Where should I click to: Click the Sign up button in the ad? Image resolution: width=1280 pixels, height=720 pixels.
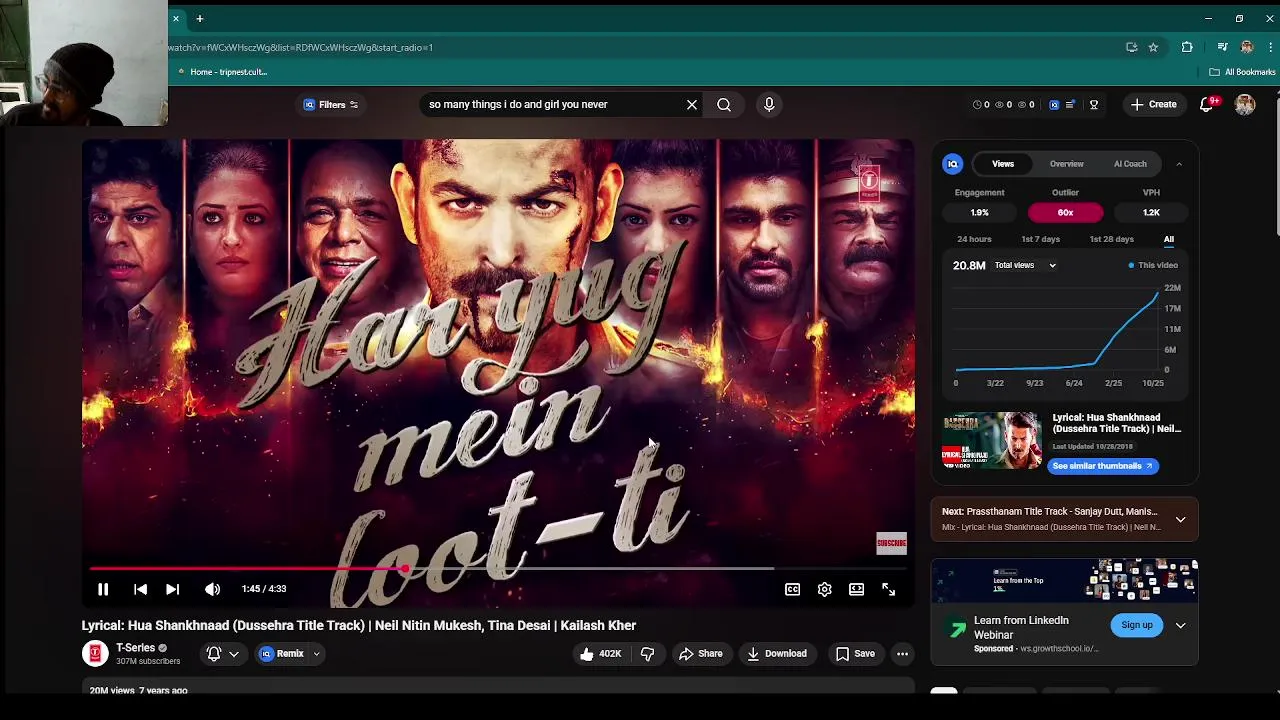(1136, 625)
